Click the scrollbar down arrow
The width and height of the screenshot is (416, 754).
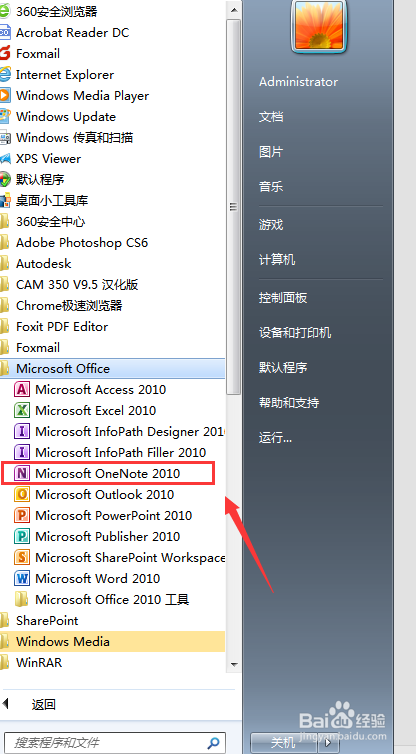point(234,664)
